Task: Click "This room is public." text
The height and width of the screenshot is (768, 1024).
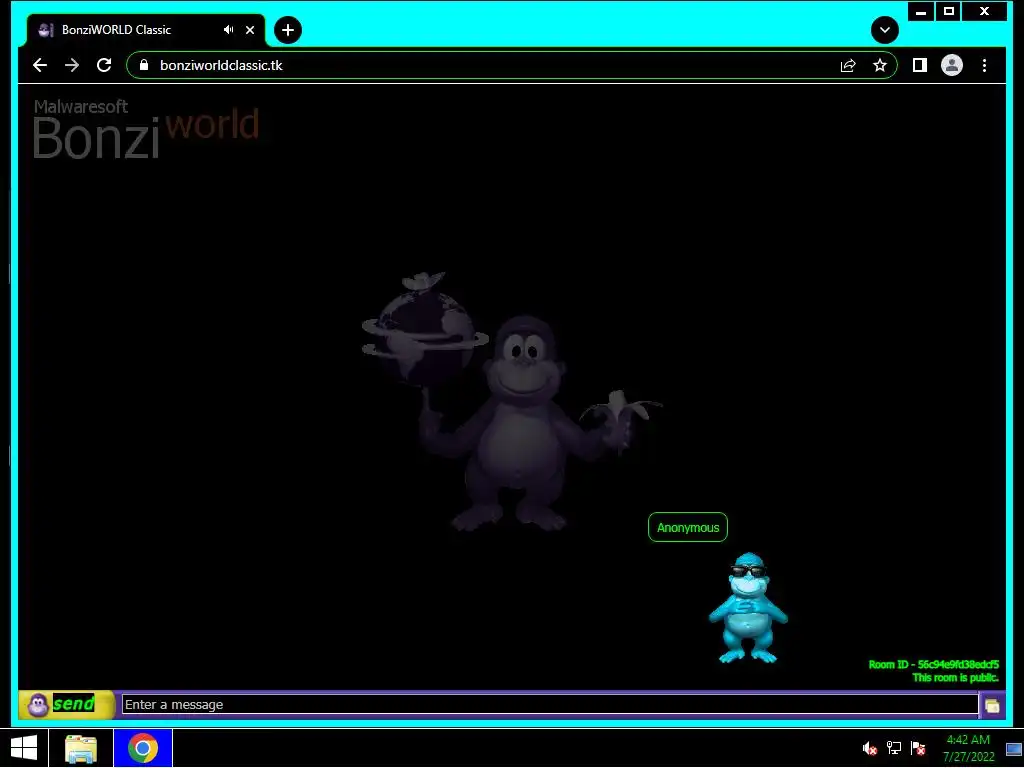Action: [955, 678]
